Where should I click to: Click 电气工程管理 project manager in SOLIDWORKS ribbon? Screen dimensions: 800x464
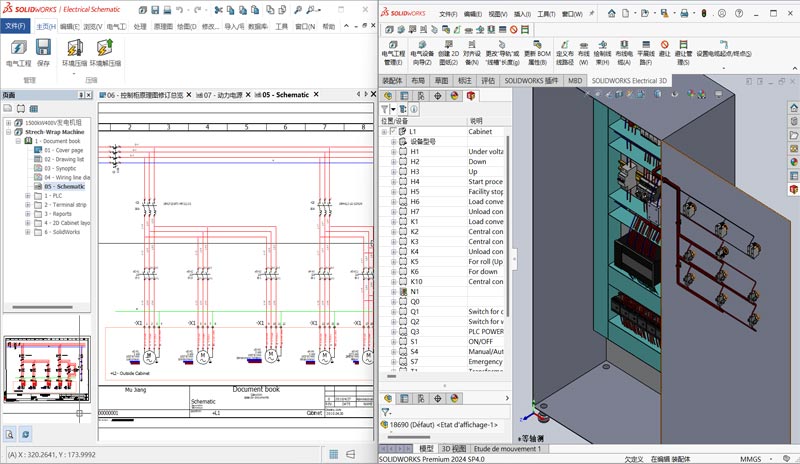[393, 53]
